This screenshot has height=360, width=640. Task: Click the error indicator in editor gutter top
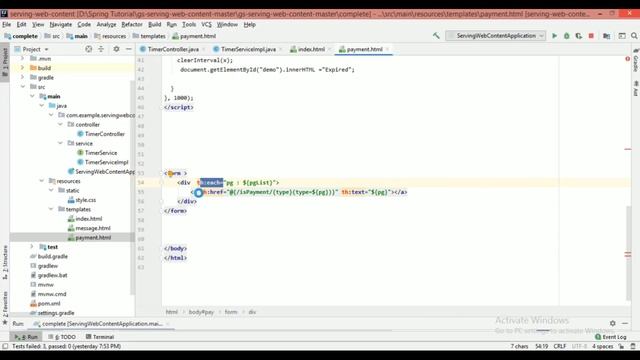tap(627, 59)
